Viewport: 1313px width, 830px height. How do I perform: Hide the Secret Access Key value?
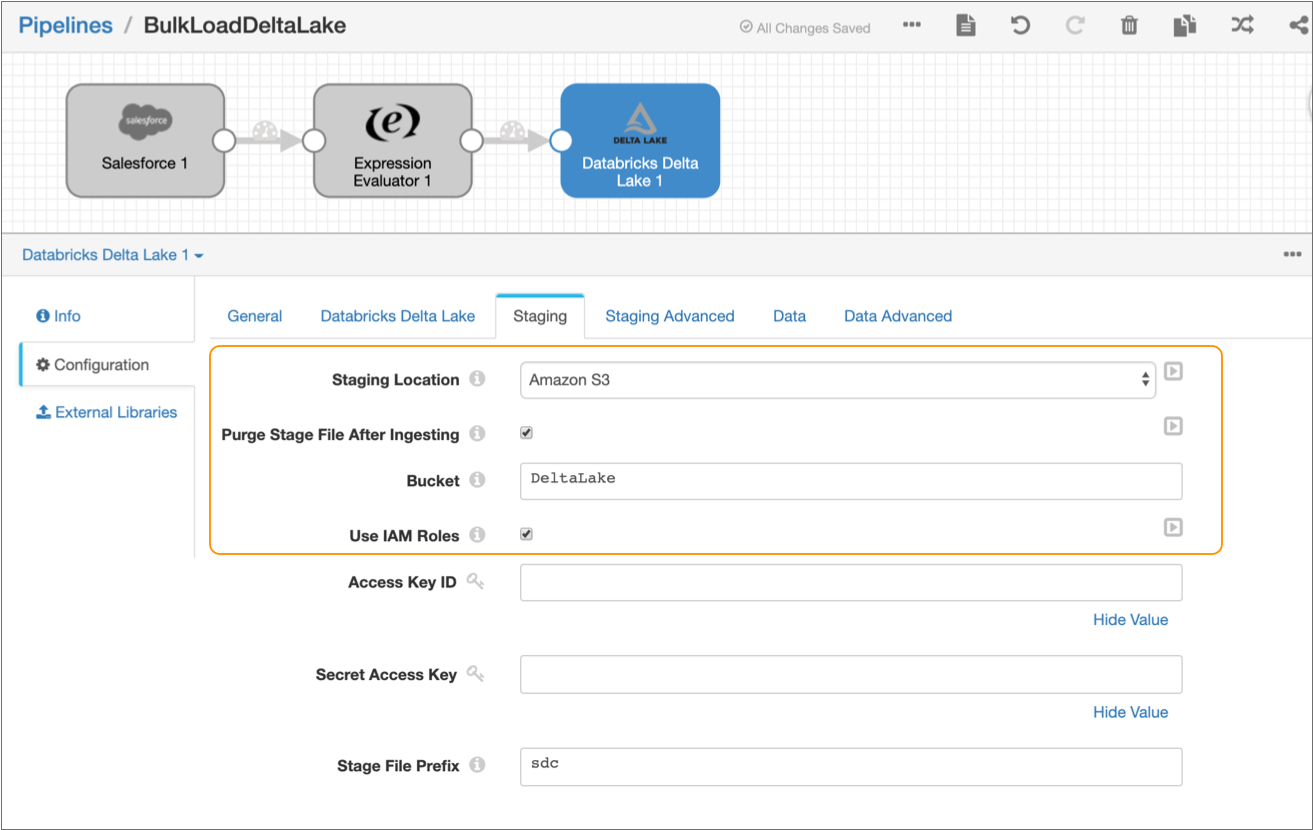click(1130, 712)
